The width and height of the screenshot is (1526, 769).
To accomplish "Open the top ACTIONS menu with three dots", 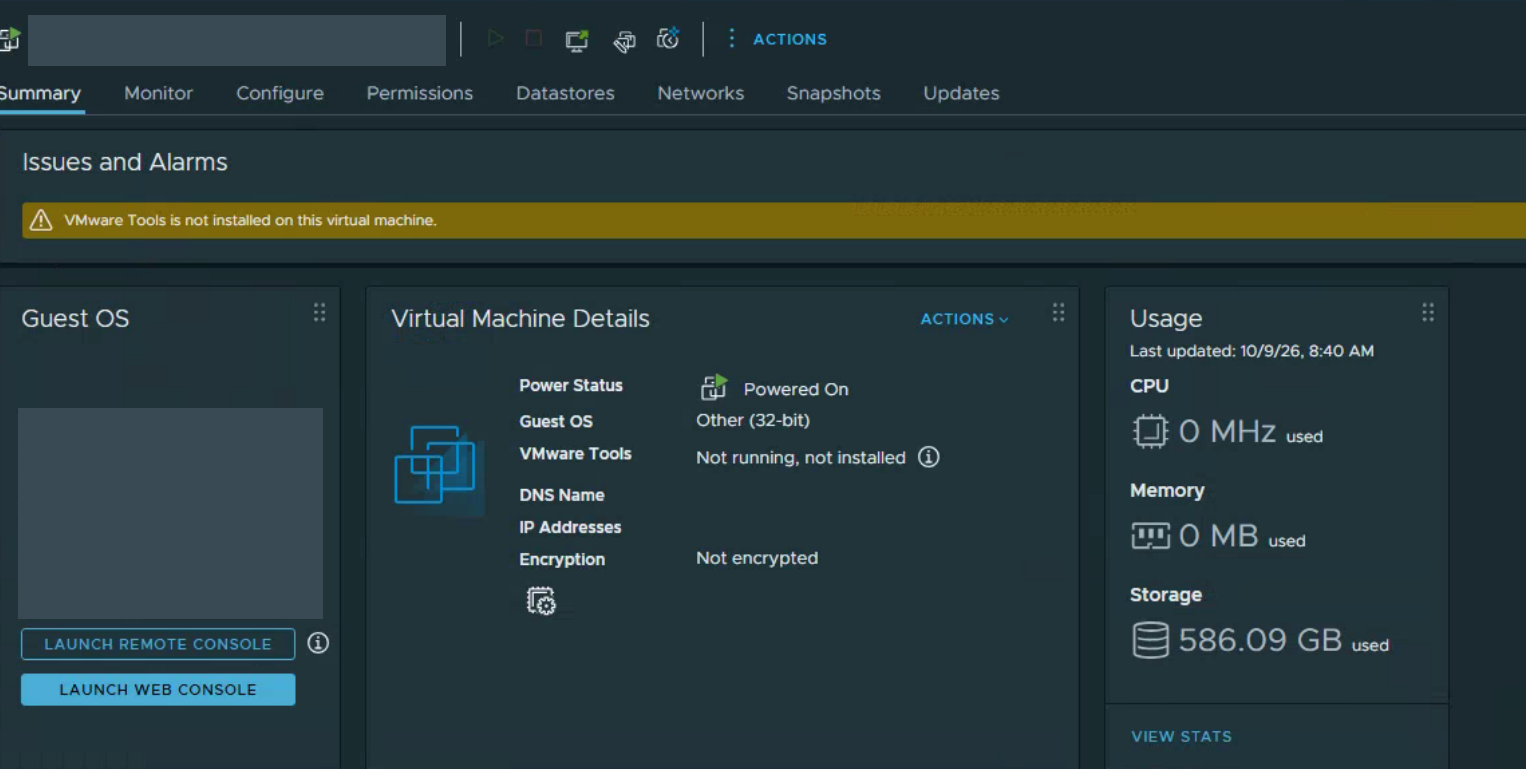I will [x=776, y=39].
